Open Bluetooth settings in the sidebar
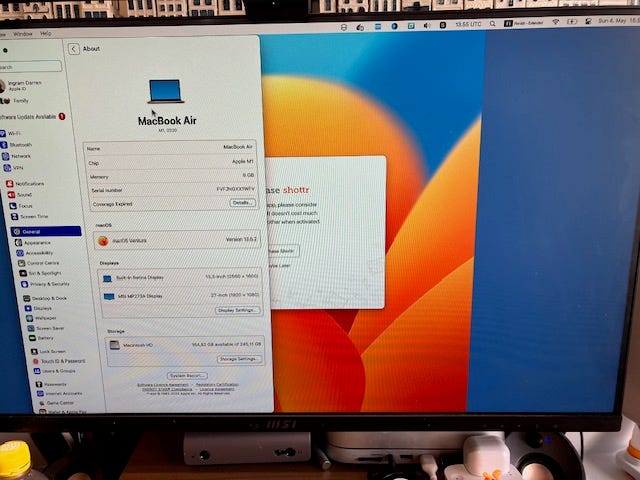The image size is (640, 480). pos(16,144)
